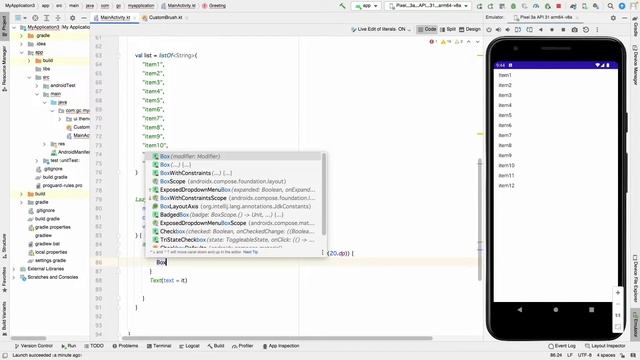640x360 pixels.
Task: Open the Emulator panel settings gear
Action: coord(613,18)
